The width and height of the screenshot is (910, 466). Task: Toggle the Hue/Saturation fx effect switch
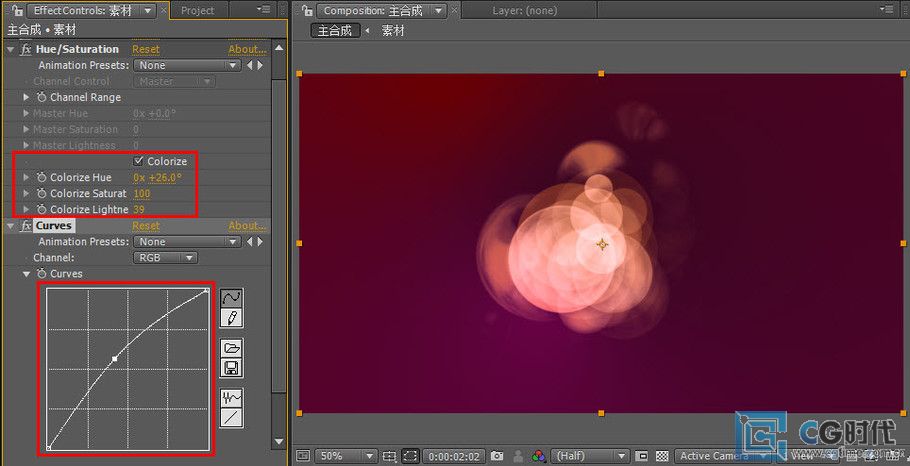[26, 50]
